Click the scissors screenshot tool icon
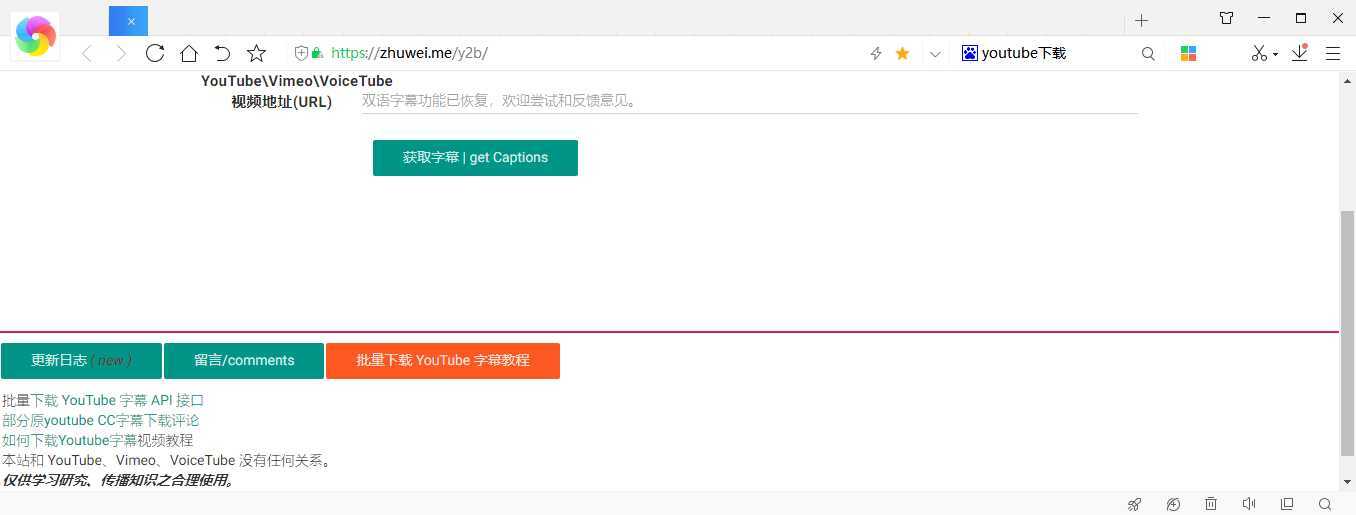 [1259, 53]
